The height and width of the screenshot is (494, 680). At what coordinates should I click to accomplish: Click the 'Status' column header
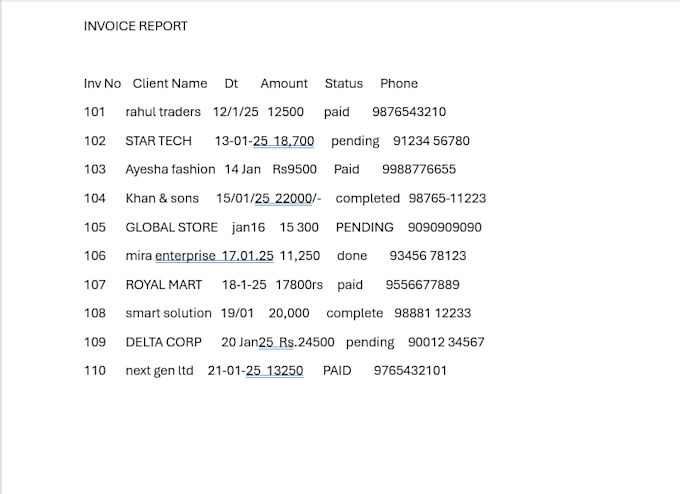click(344, 83)
